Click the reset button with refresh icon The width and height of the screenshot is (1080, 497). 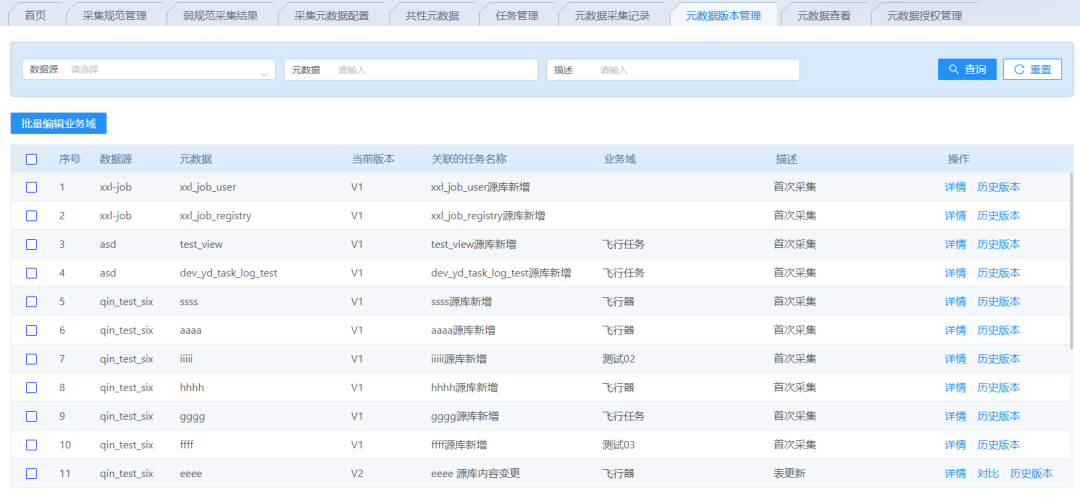click(x=1031, y=69)
